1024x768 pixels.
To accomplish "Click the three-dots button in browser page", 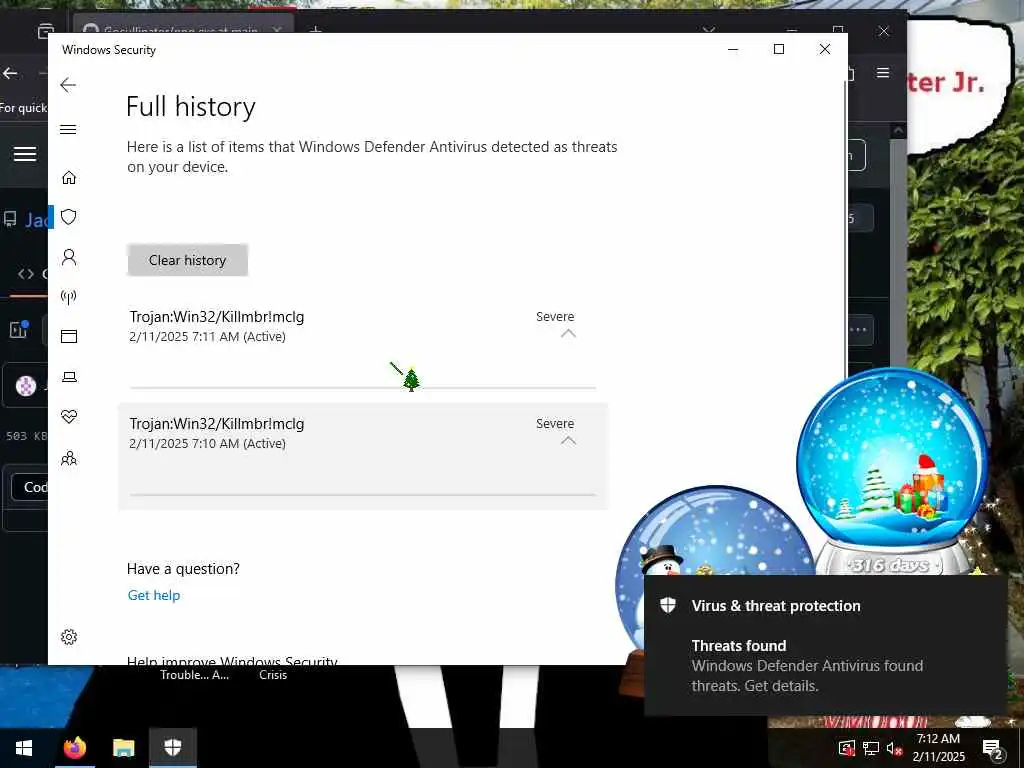I will click(858, 329).
